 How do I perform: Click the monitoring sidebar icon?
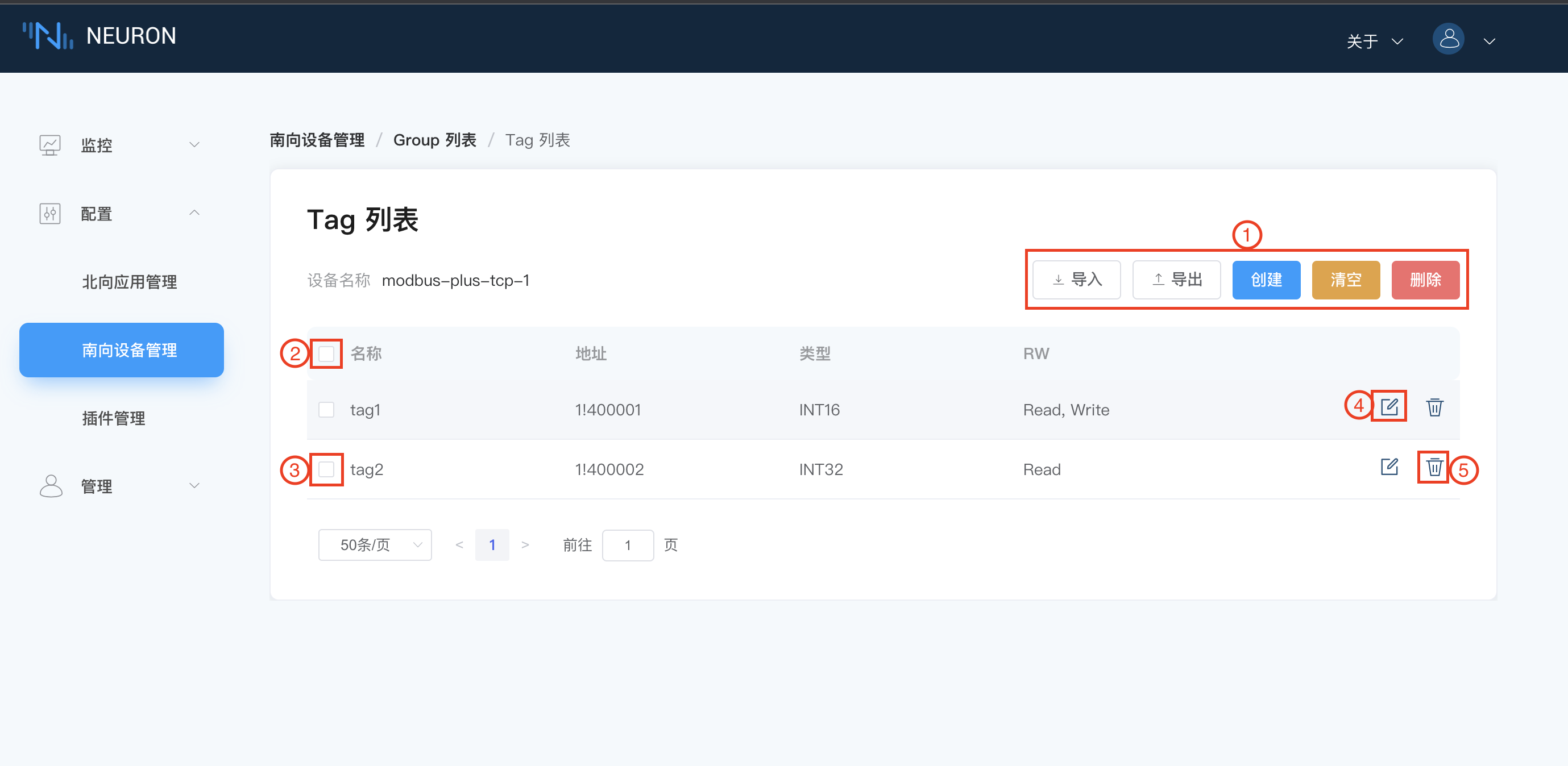[50, 145]
